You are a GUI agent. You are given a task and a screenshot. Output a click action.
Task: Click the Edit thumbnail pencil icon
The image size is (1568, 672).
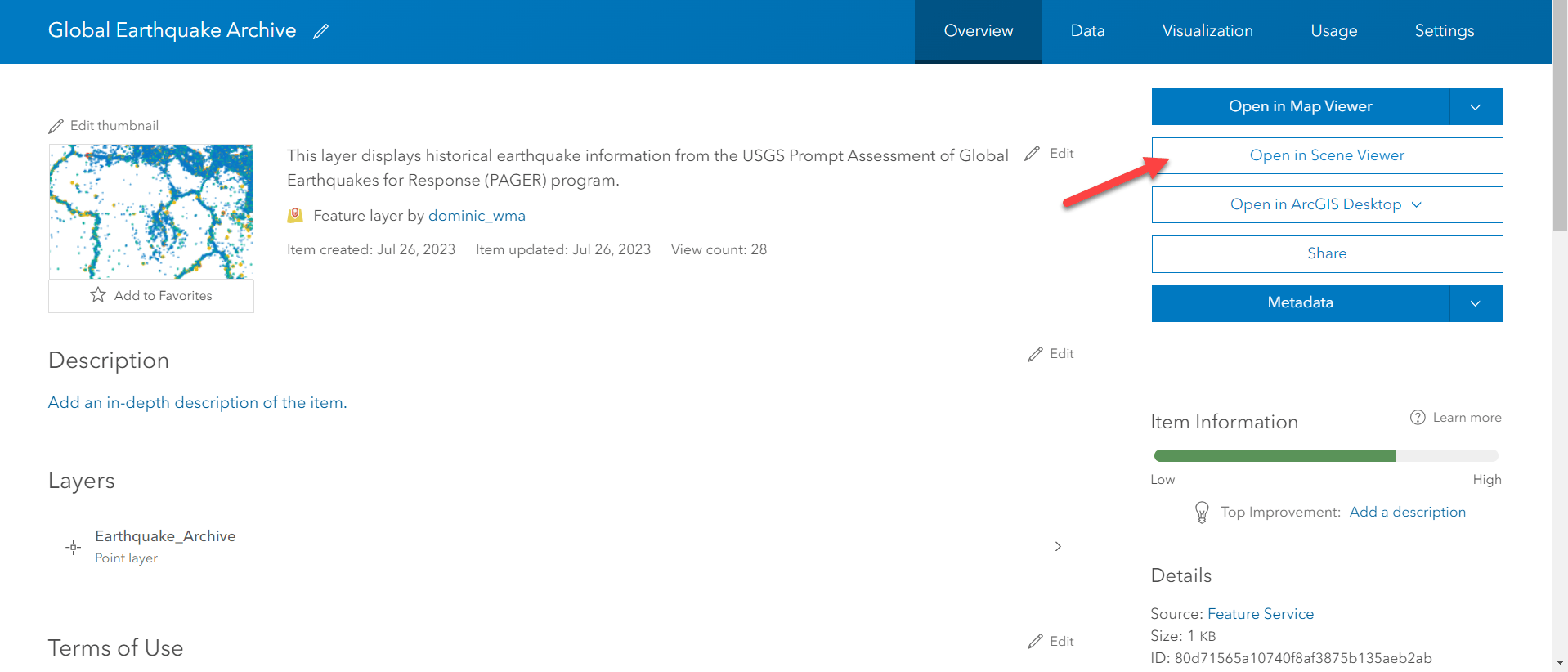56,126
